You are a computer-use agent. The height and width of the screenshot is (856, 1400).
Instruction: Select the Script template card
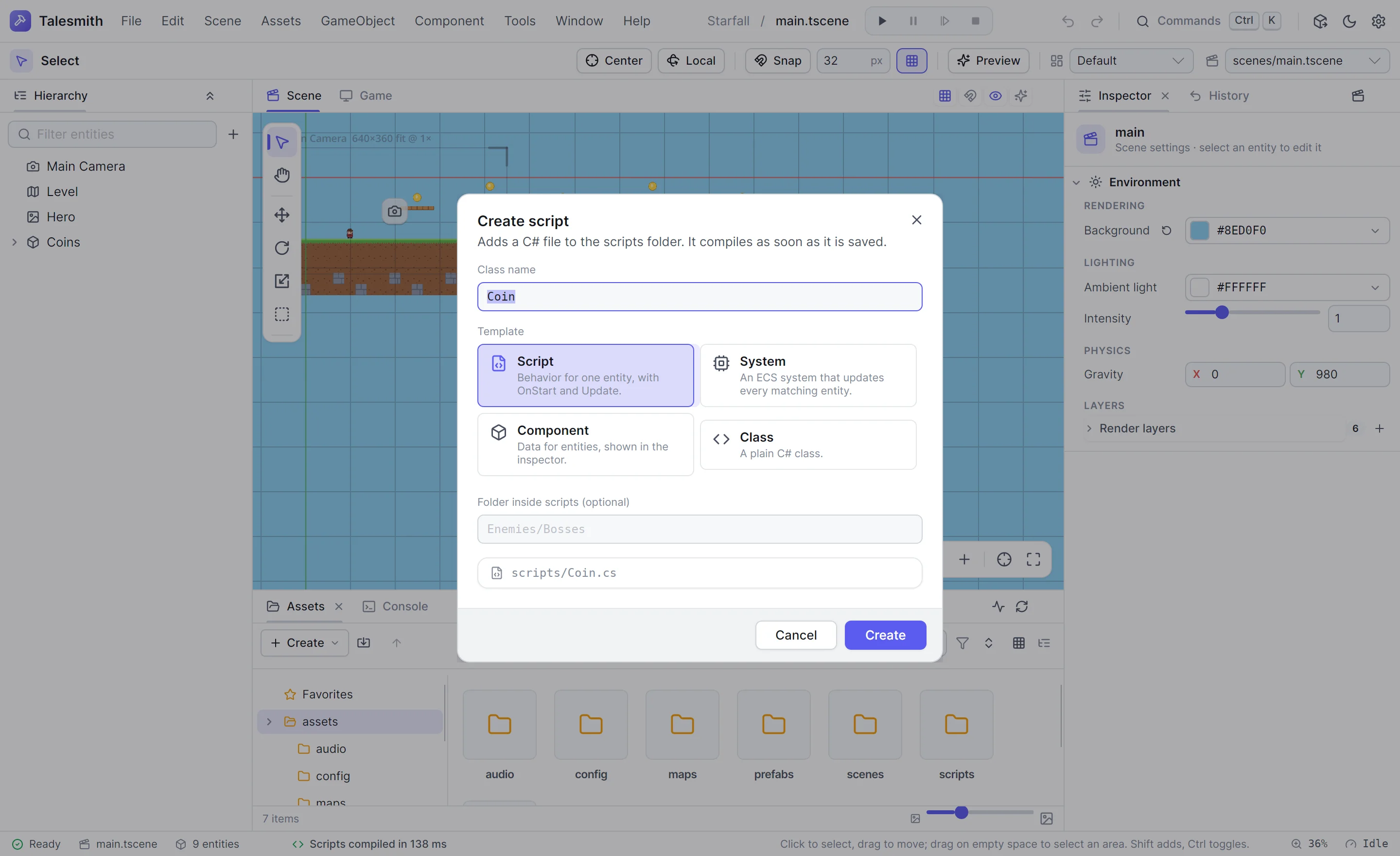coord(585,375)
